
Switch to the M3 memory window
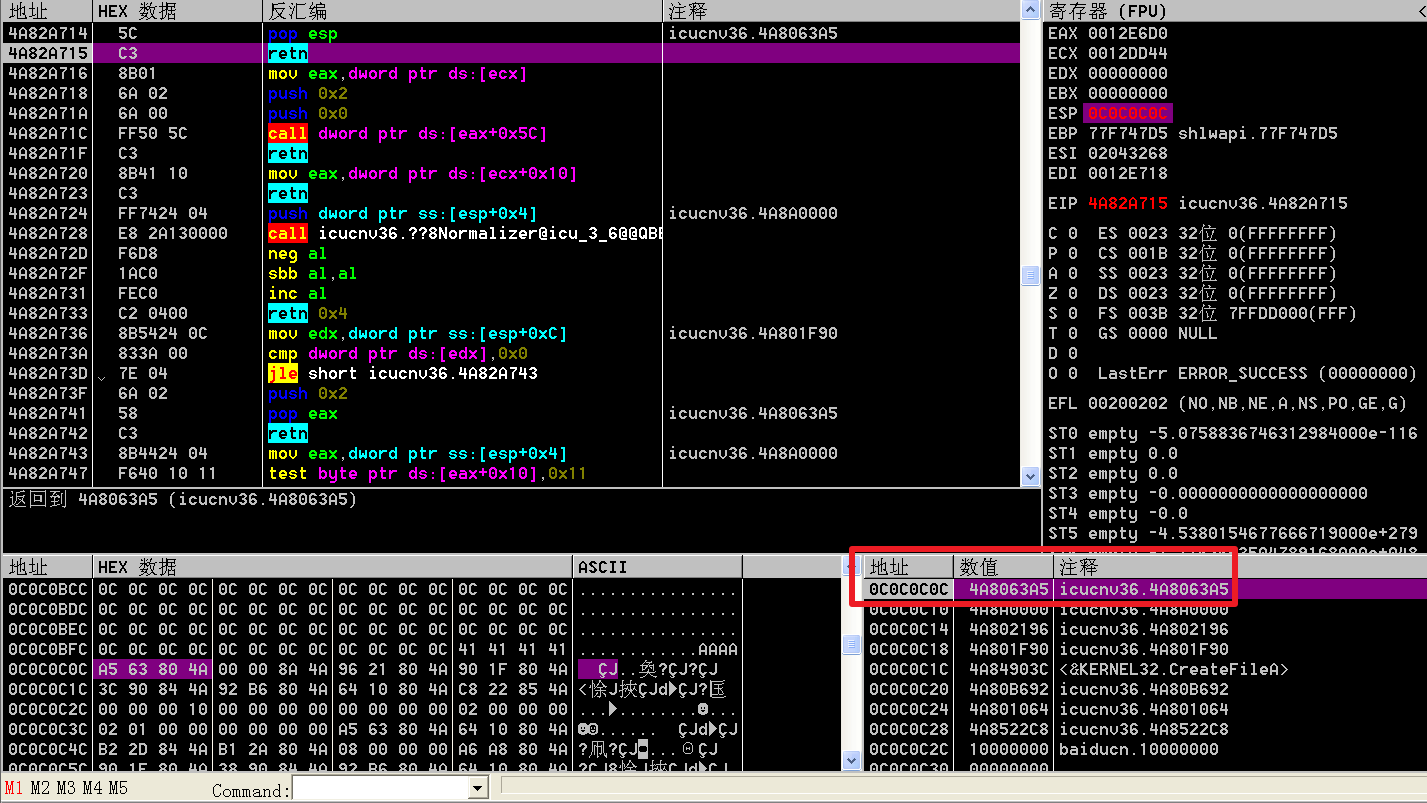66,788
